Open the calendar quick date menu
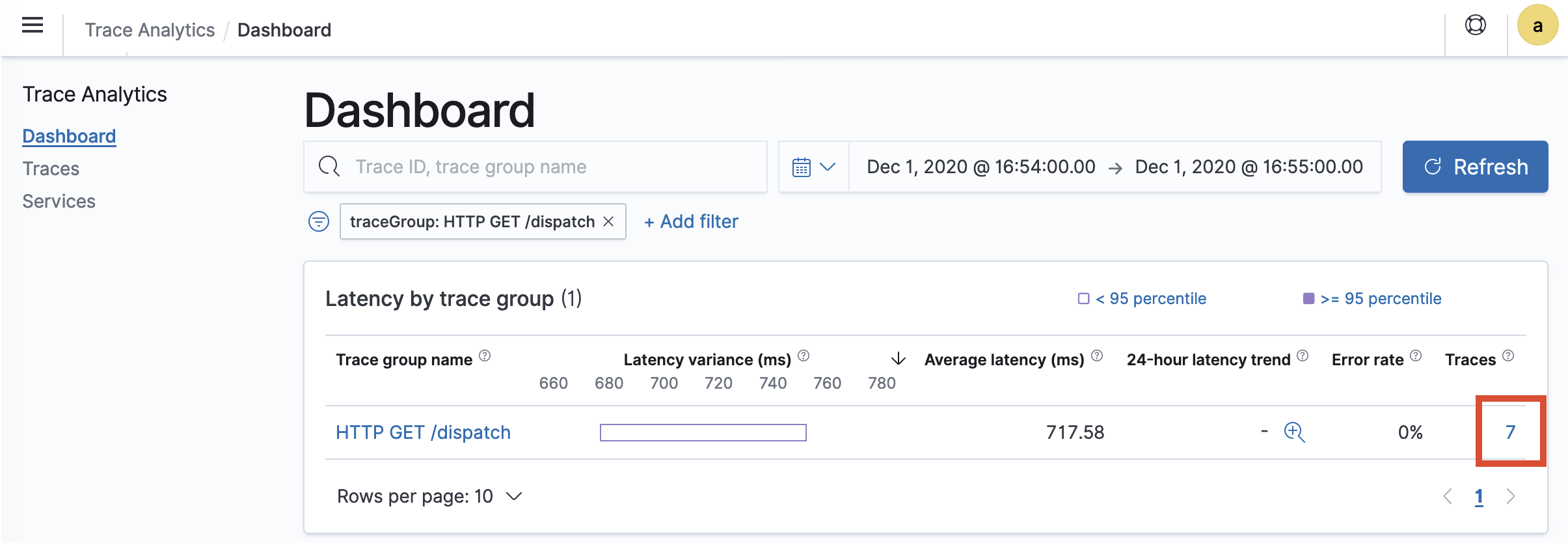The image size is (1568, 543). point(813,167)
